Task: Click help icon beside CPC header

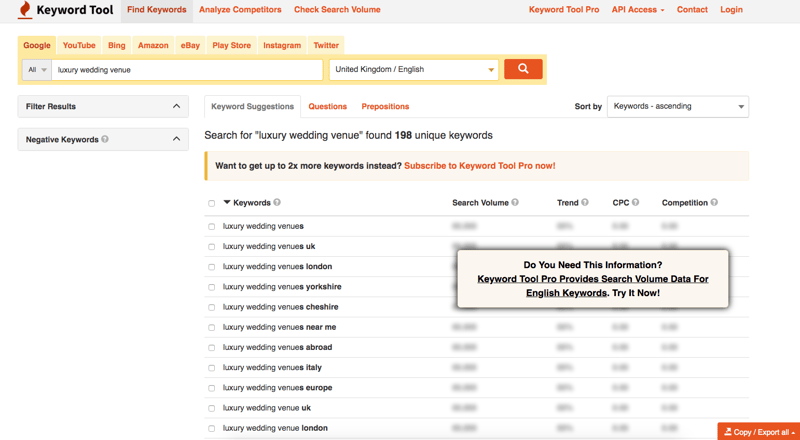Action: [x=635, y=202]
